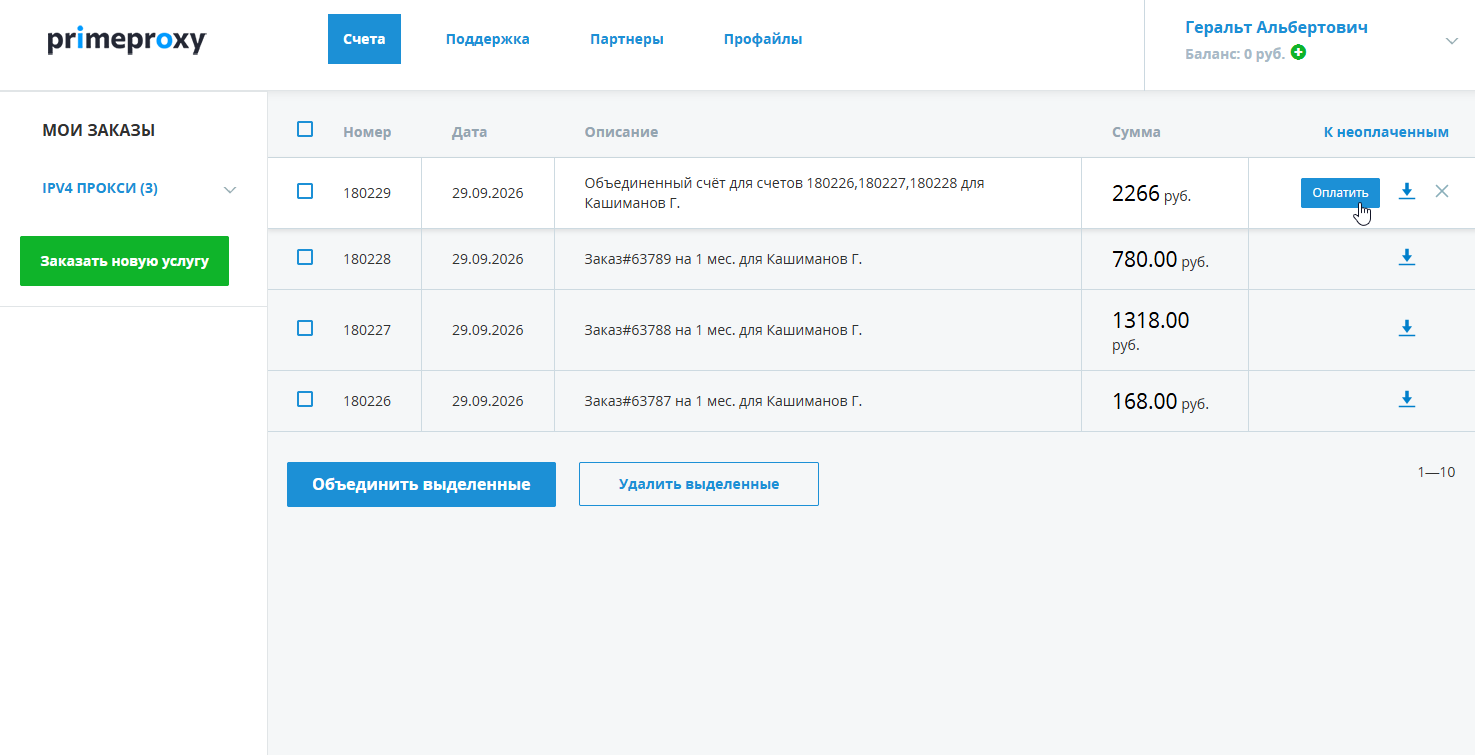Screen dimensions: 1475x755
Task: Click the 1—10 pagination indicator
Action: [x=1436, y=472]
